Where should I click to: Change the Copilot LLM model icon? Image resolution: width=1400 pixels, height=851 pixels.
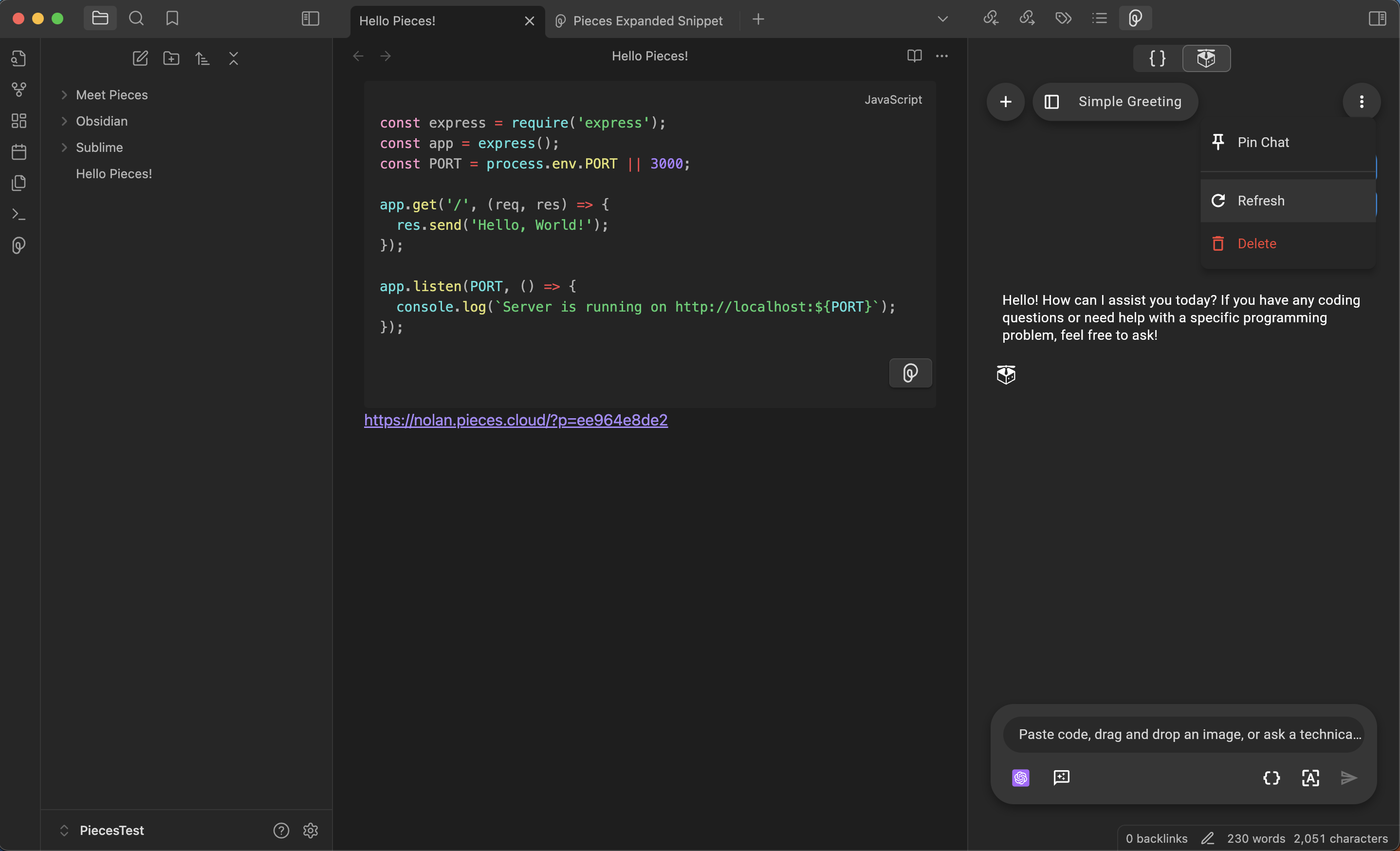point(1020,777)
